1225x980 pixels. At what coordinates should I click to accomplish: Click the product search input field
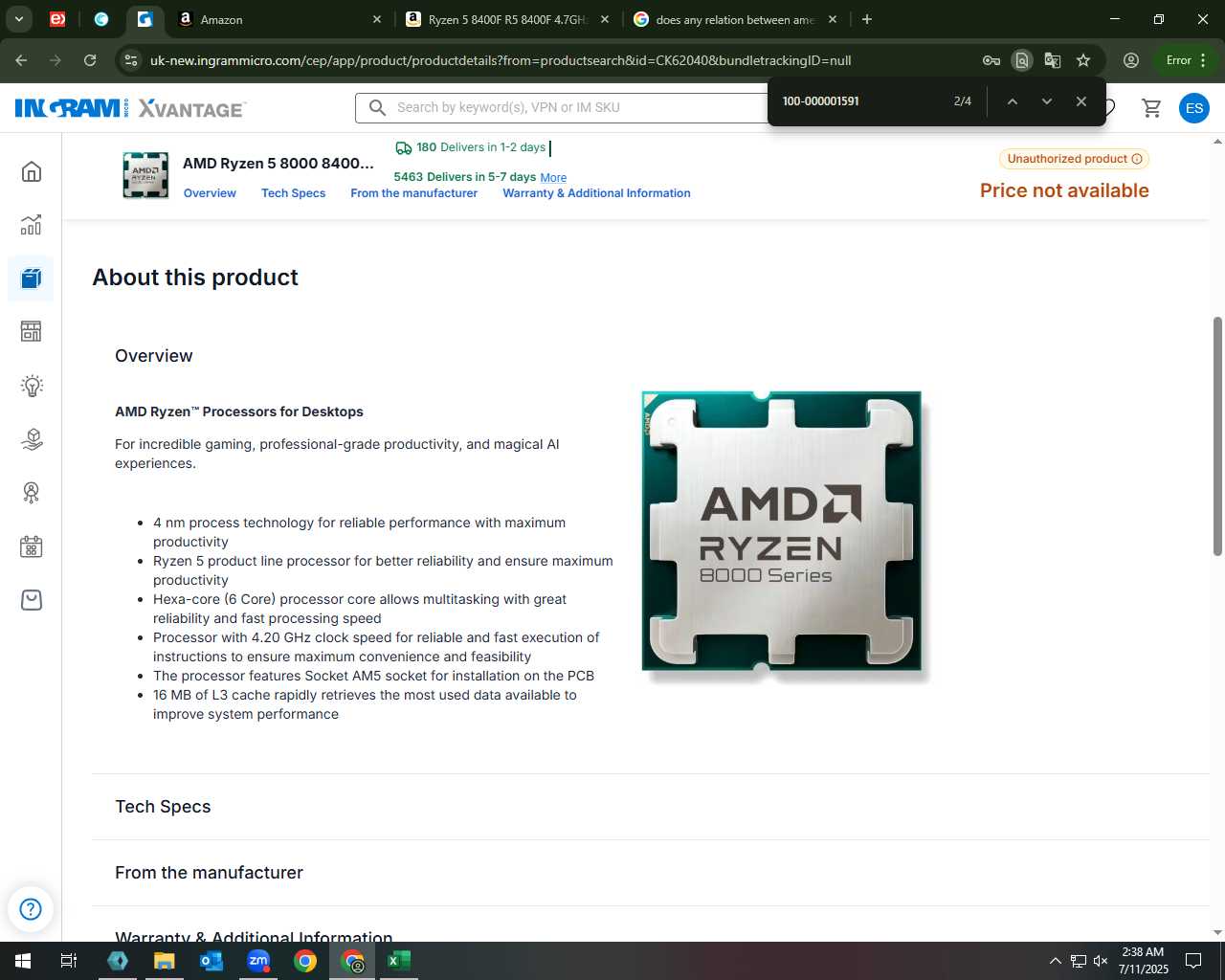click(x=565, y=107)
